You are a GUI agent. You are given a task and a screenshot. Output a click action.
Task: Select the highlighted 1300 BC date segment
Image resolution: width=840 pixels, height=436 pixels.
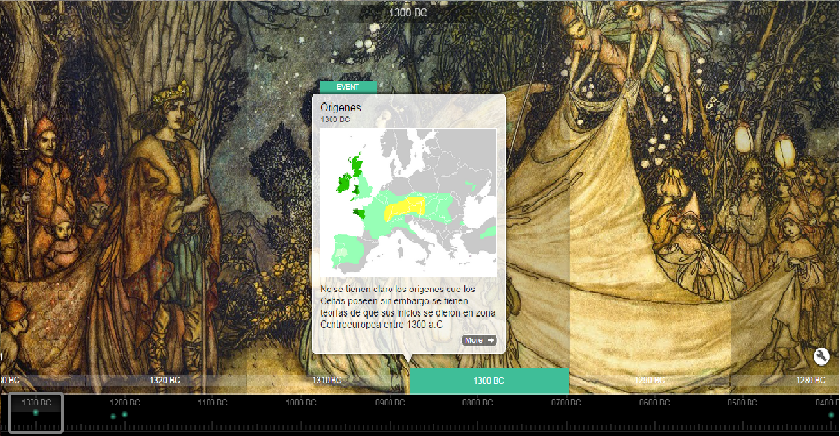pos(489,380)
